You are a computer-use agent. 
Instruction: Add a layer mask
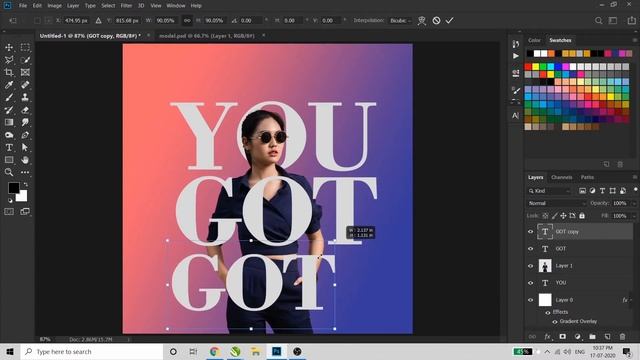coord(562,337)
